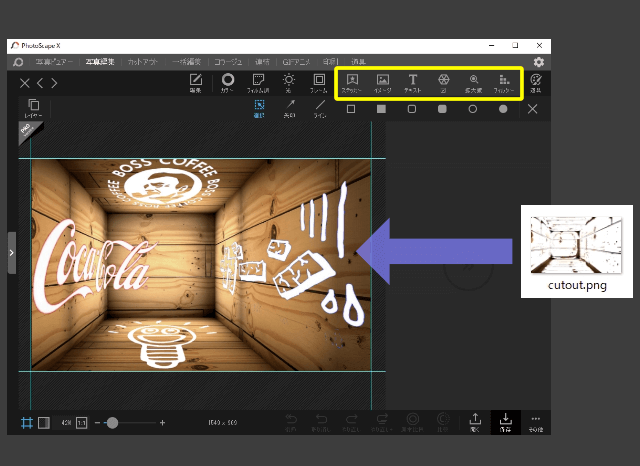Open the Print (印刷) tab

click(330, 62)
